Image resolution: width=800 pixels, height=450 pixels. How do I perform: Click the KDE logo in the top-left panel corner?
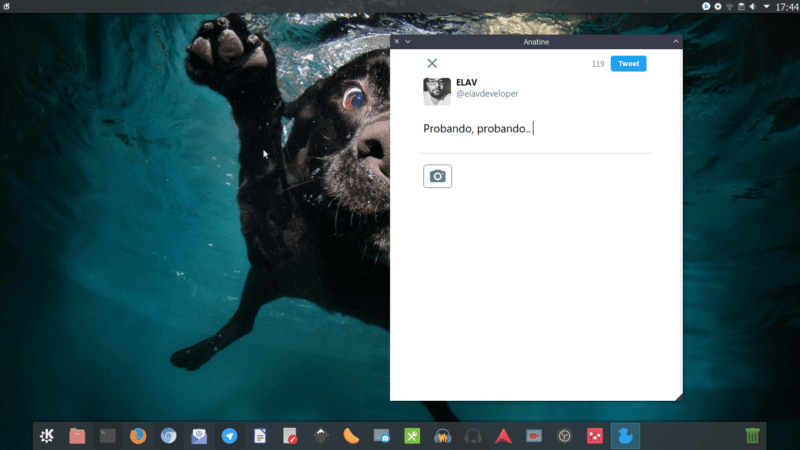point(6,6)
